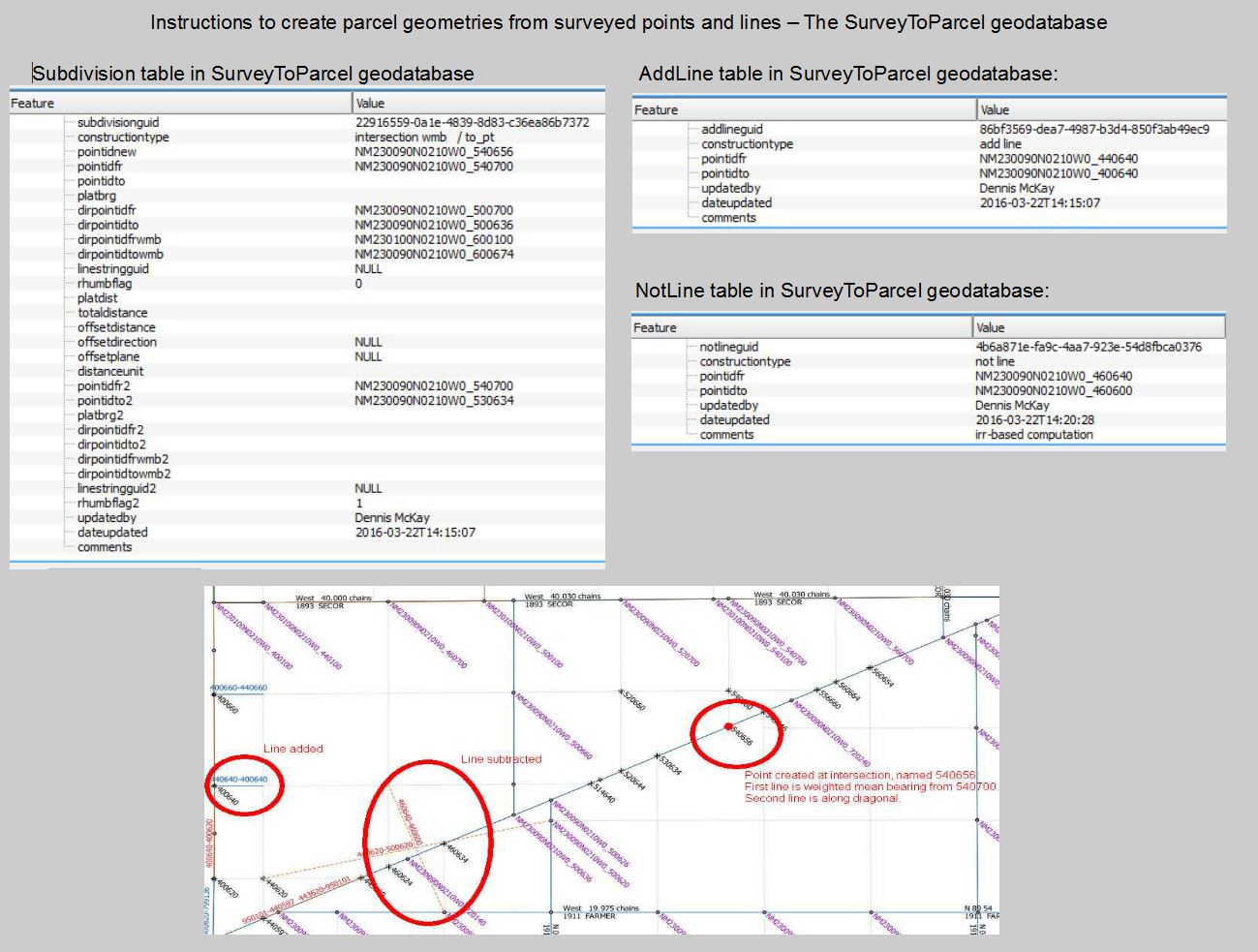Viewport: 1258px width, 952px height.
Task: Click the red intersection point 540656 on map
Action: coord(728,726)
